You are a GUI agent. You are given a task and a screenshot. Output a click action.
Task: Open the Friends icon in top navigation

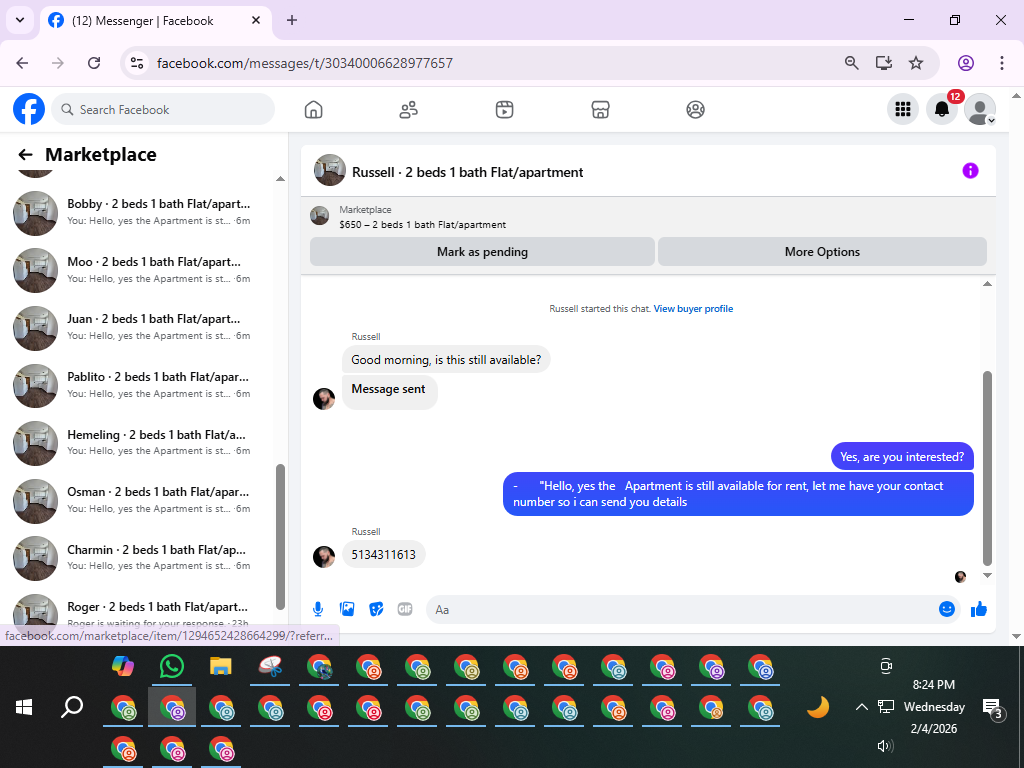[409, 110]
